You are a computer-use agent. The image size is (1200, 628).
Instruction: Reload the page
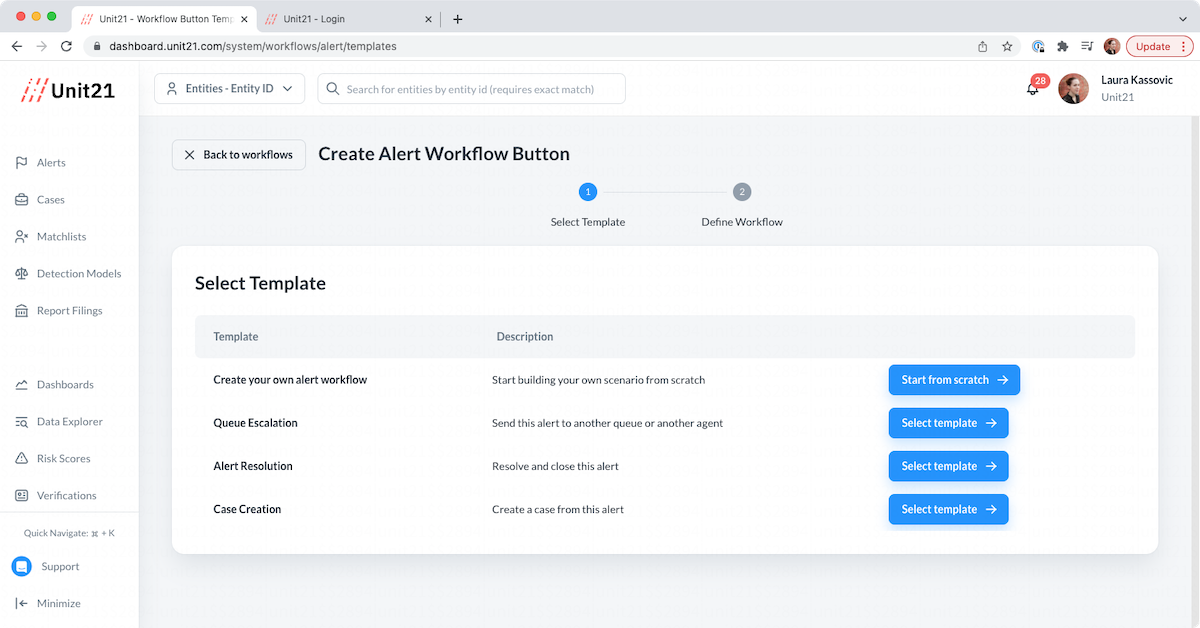(67, 46)
